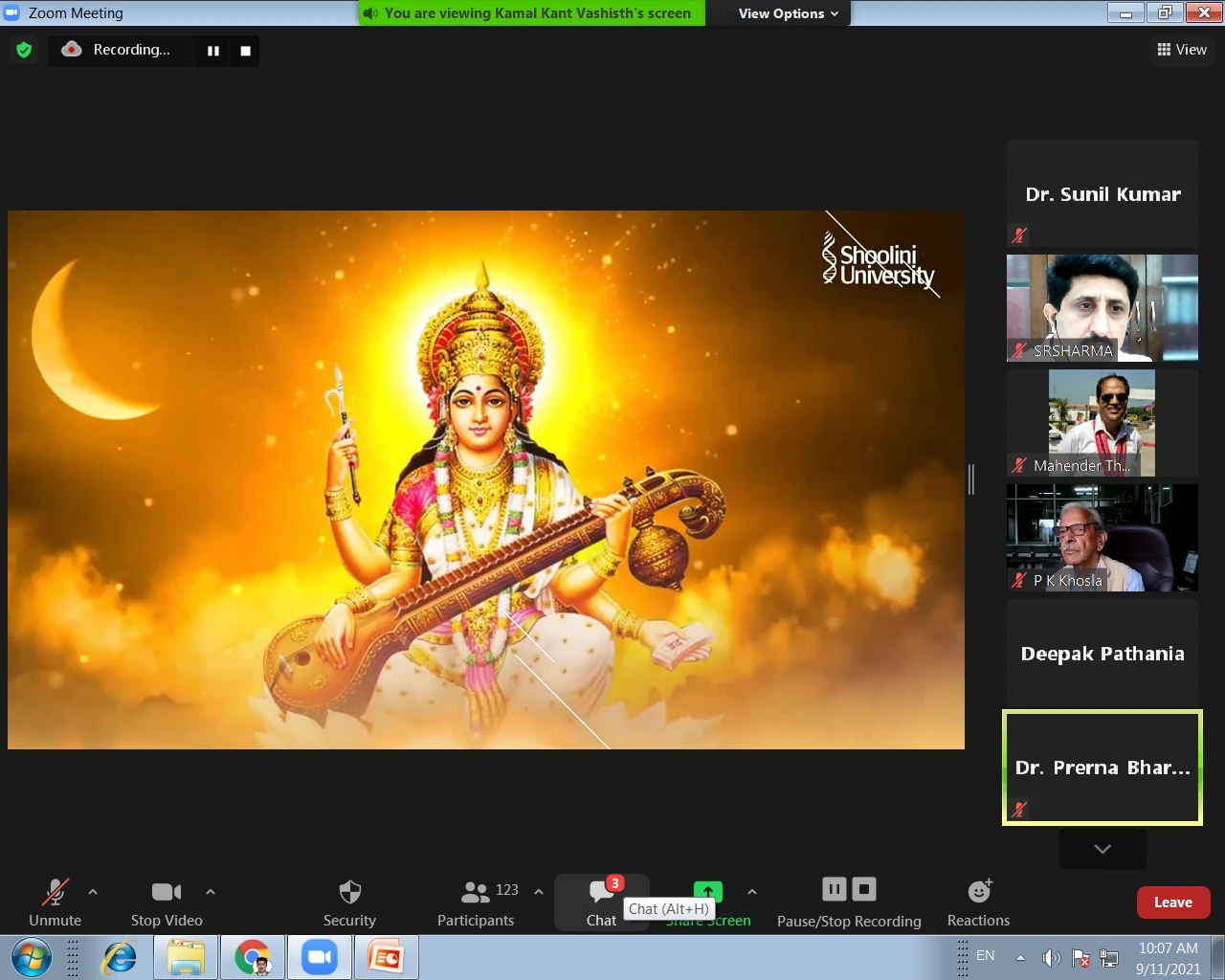
Task: Click the muted mic icon on P K Khosla thumbnail
Action: [1019, 580]
